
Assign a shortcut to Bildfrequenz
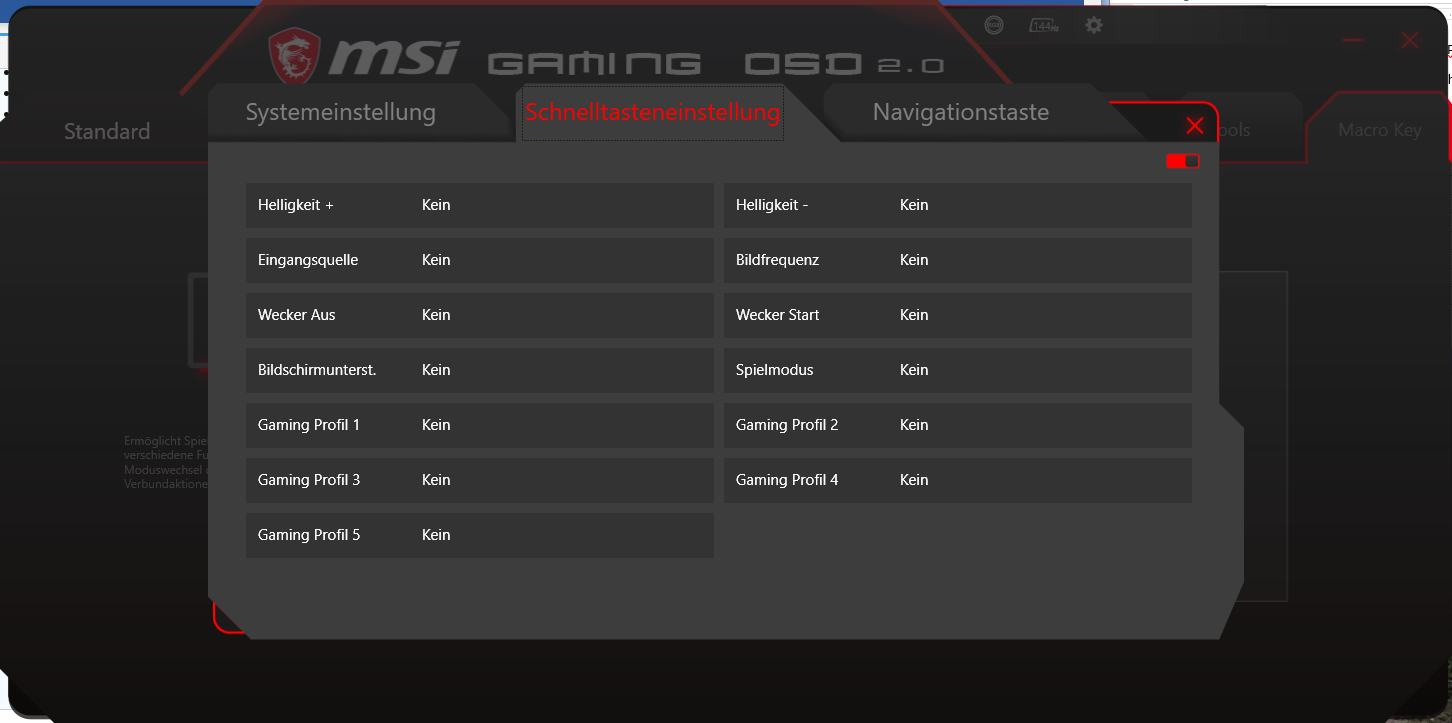pyautogui.click(x=958, y=260)
